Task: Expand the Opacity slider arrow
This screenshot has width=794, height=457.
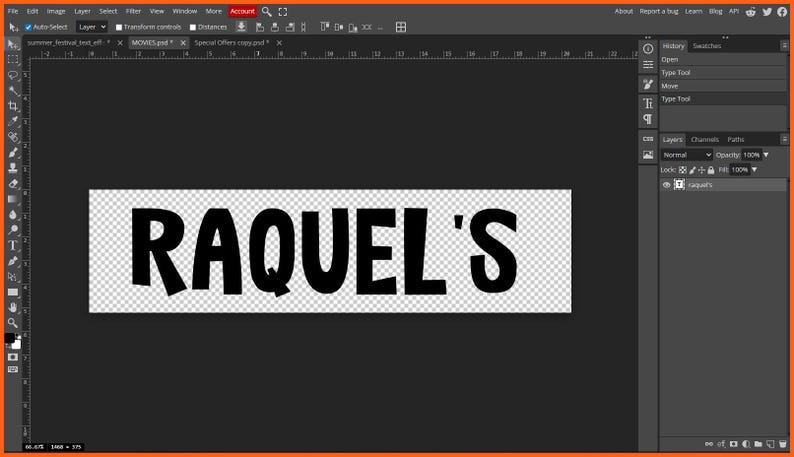Action: (x=766, y=155)
